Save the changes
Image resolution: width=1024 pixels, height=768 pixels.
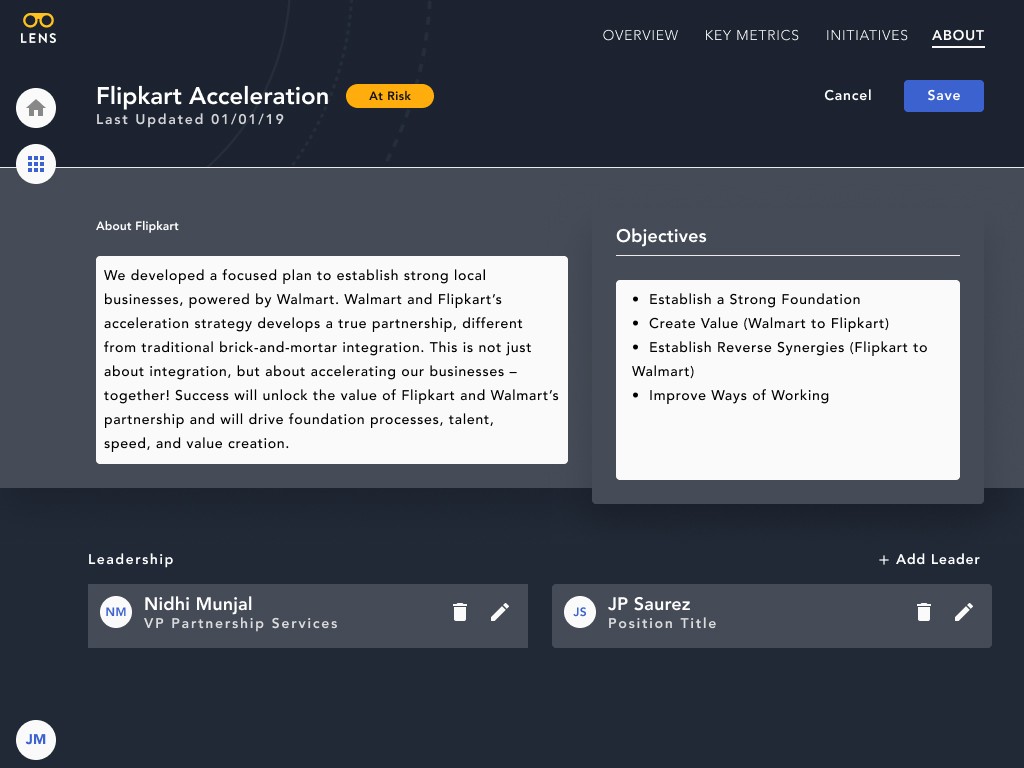tap(944, 96)
